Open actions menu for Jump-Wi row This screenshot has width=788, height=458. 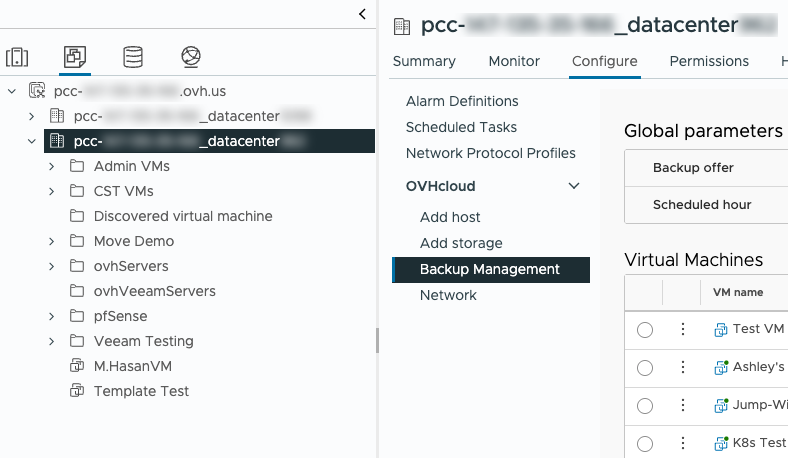682,405
